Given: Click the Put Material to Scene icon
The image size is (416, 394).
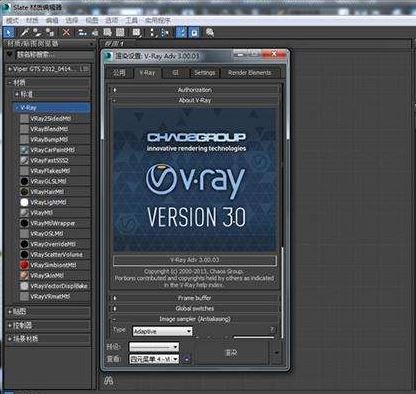Looking at the screenshot, I should coord(37,32).
